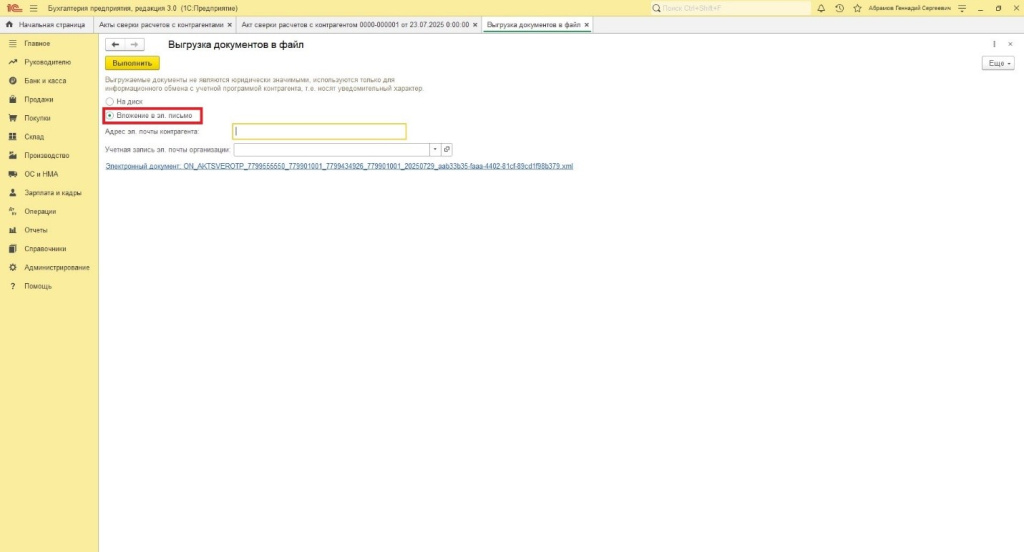Go back with the left arrow button
1024x552 pixels.
point(115,44)
